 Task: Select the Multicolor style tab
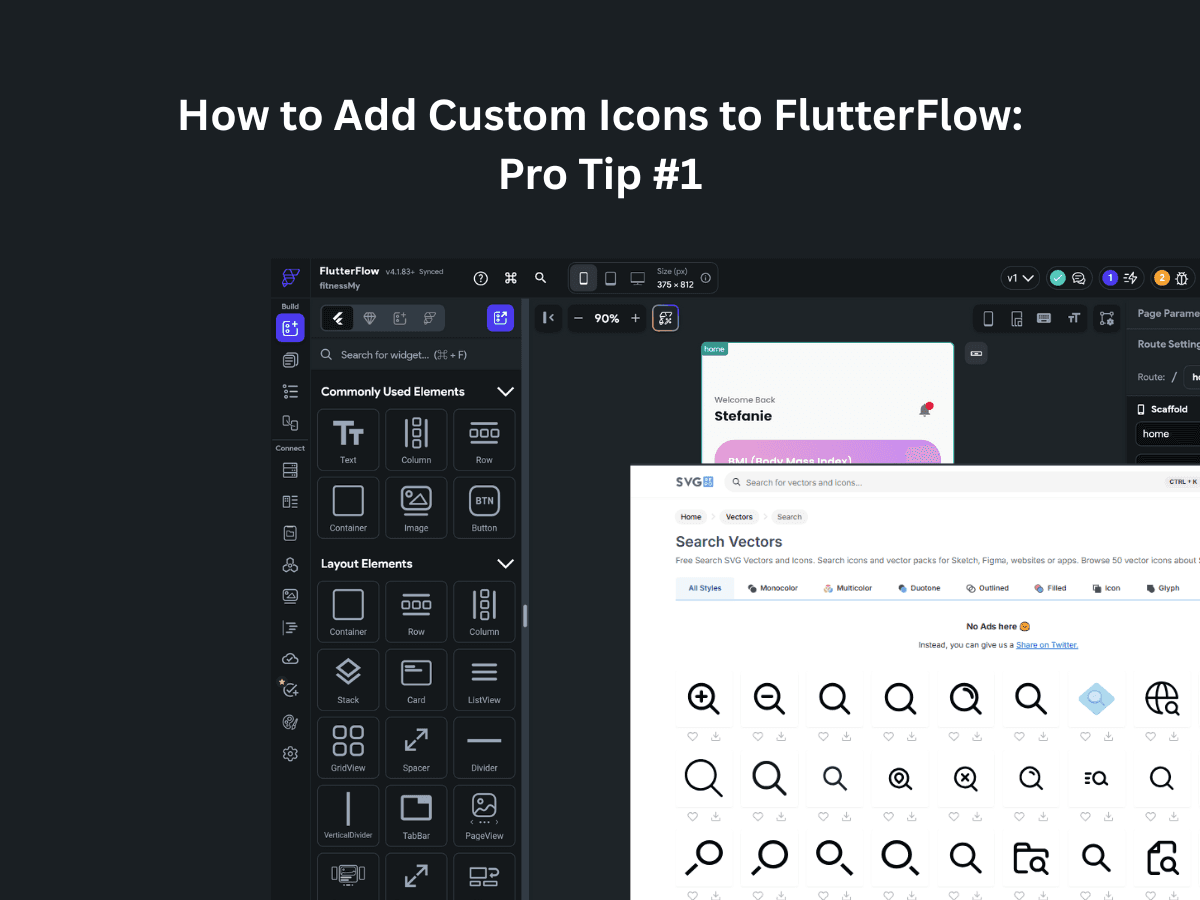pos(848,588)
